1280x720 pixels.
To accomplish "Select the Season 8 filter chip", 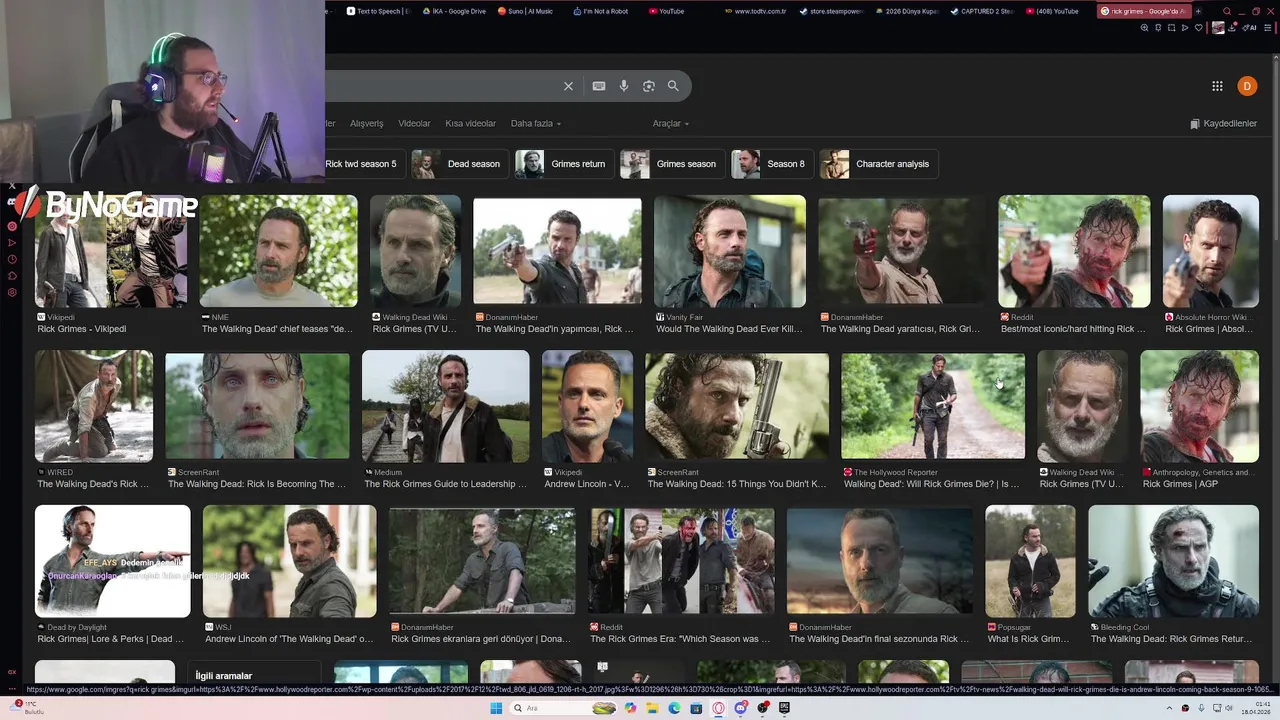I will click(771, 164).
